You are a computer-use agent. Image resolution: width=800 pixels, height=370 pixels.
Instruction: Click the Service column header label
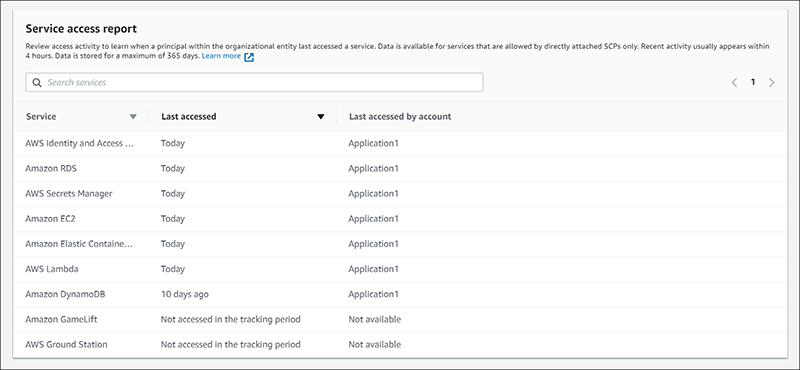[41, 116]
